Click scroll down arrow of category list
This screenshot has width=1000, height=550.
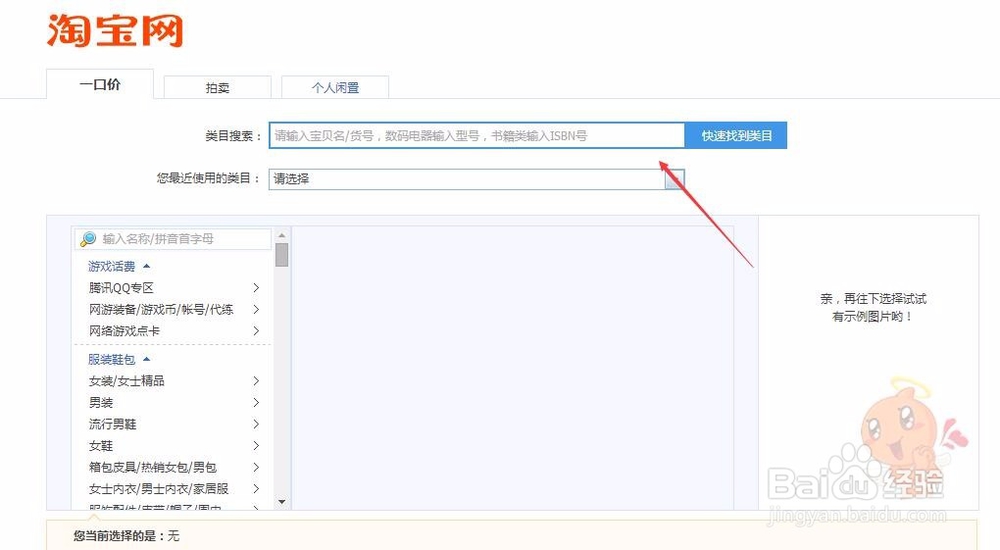pos(282,502)
